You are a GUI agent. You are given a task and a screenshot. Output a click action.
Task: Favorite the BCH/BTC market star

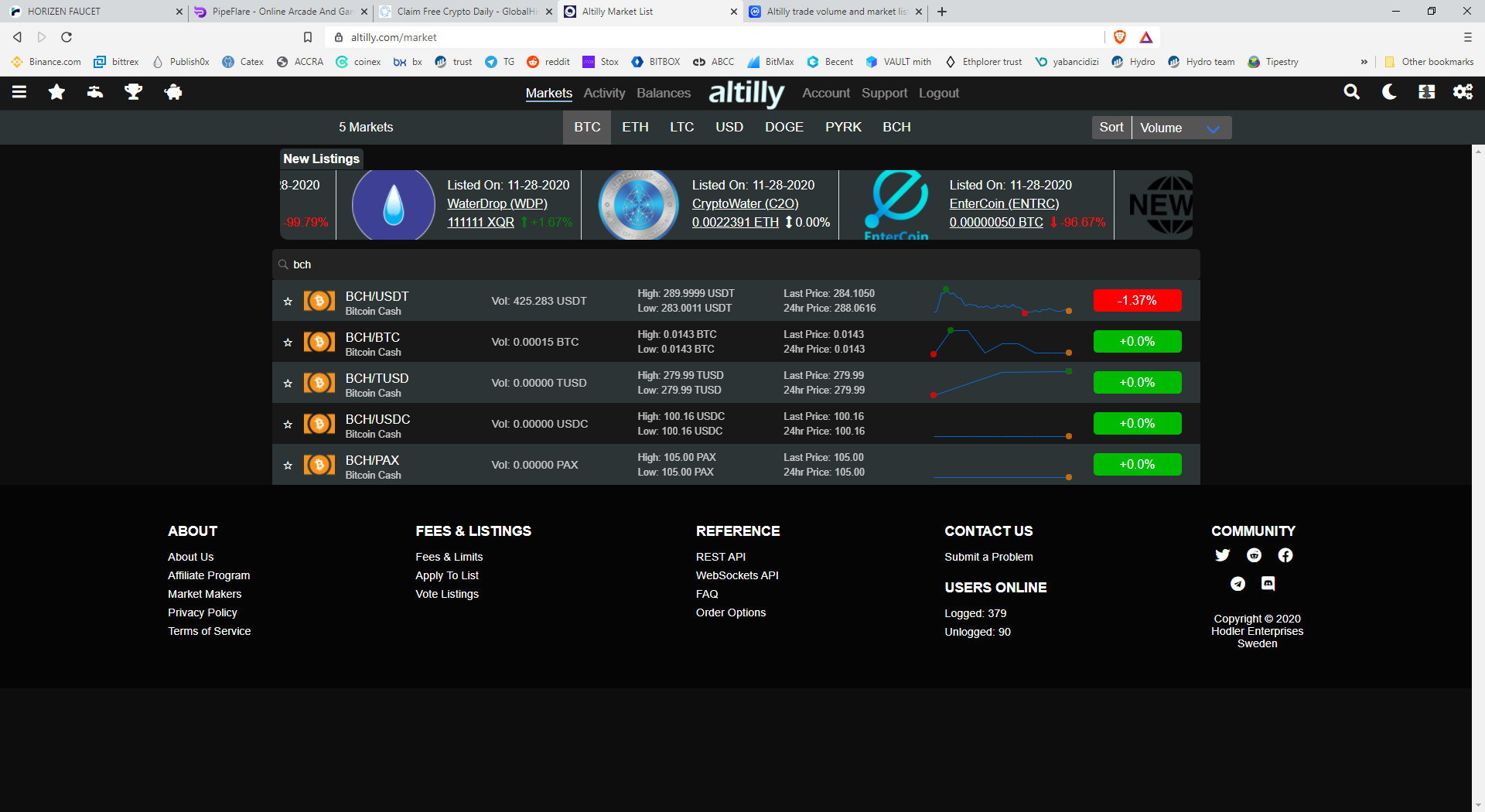288,343
